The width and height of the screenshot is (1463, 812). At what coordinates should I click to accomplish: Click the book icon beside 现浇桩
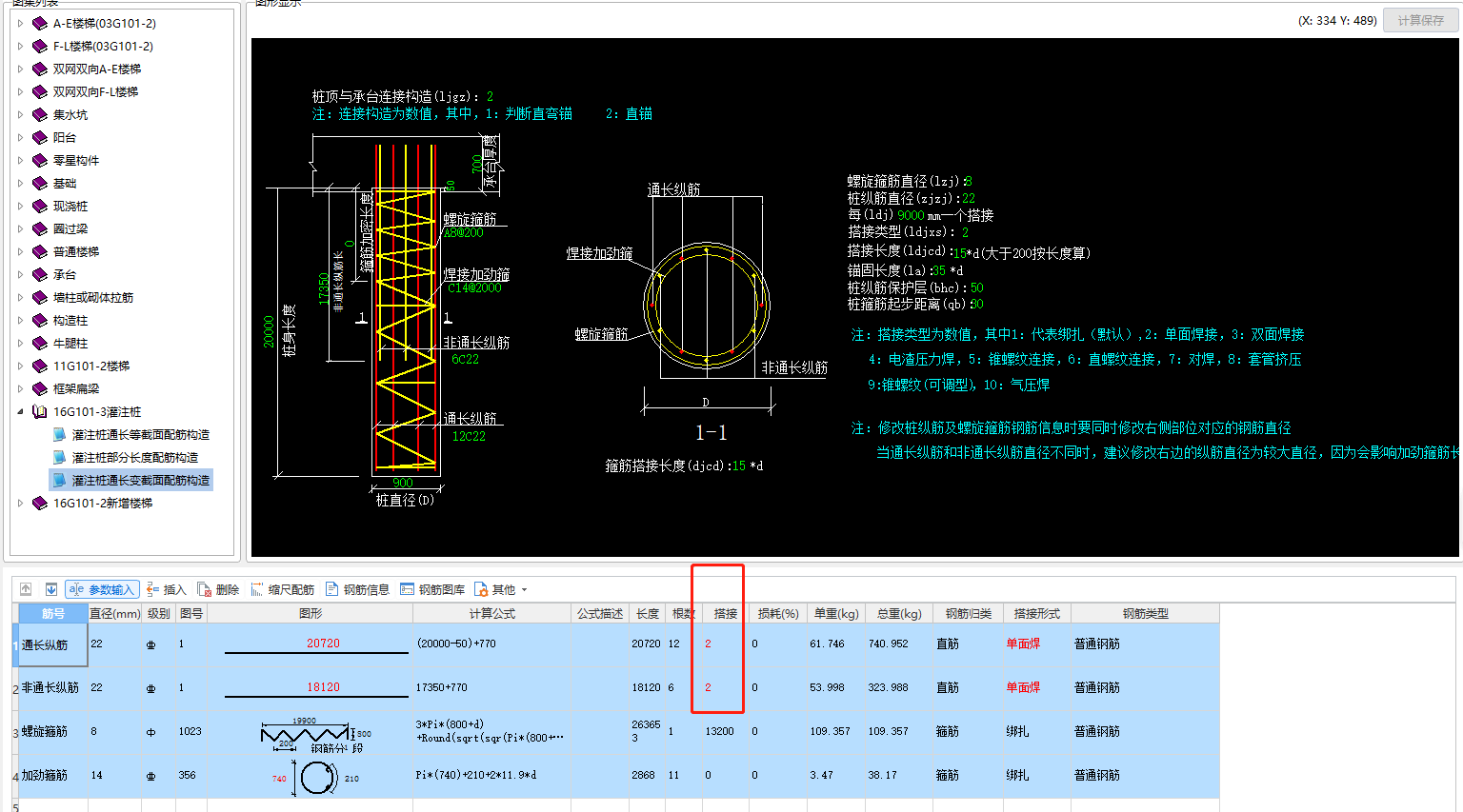[39, 206]
